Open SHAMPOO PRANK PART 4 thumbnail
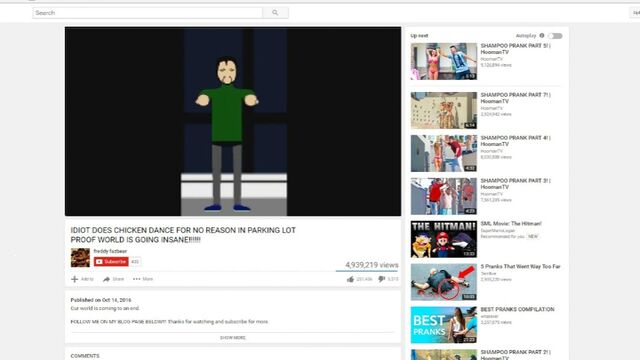640x360 pixels. pos(444,153)
